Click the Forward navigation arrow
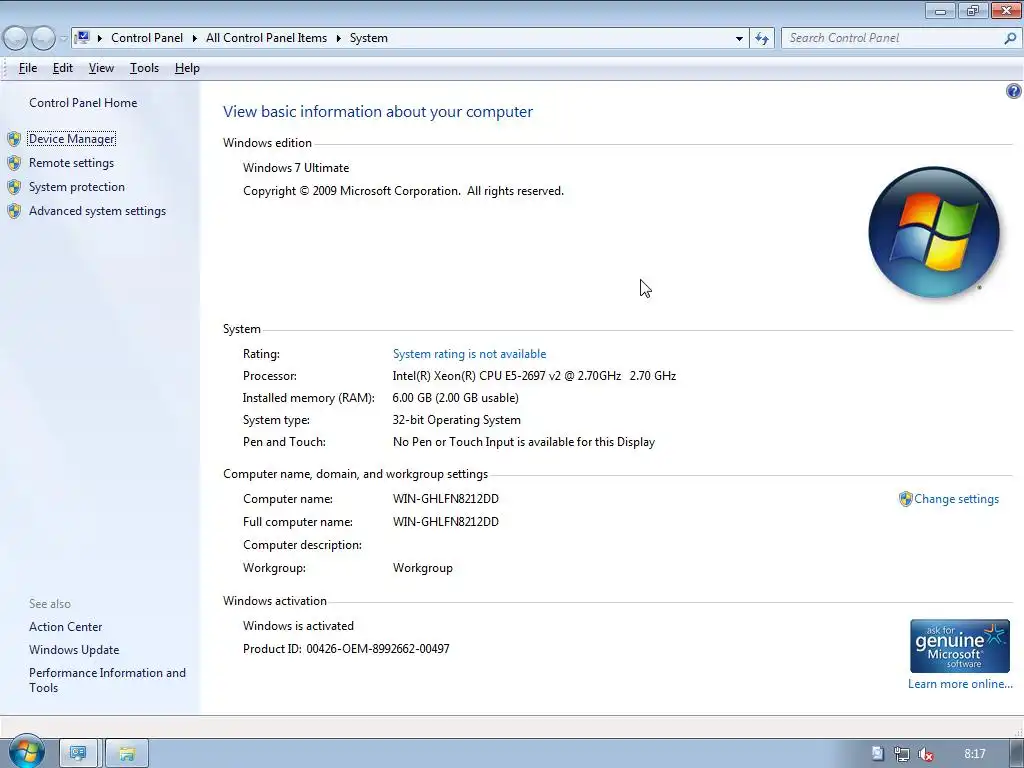This screenshot has width=1024, height=768. coord(43,39)
